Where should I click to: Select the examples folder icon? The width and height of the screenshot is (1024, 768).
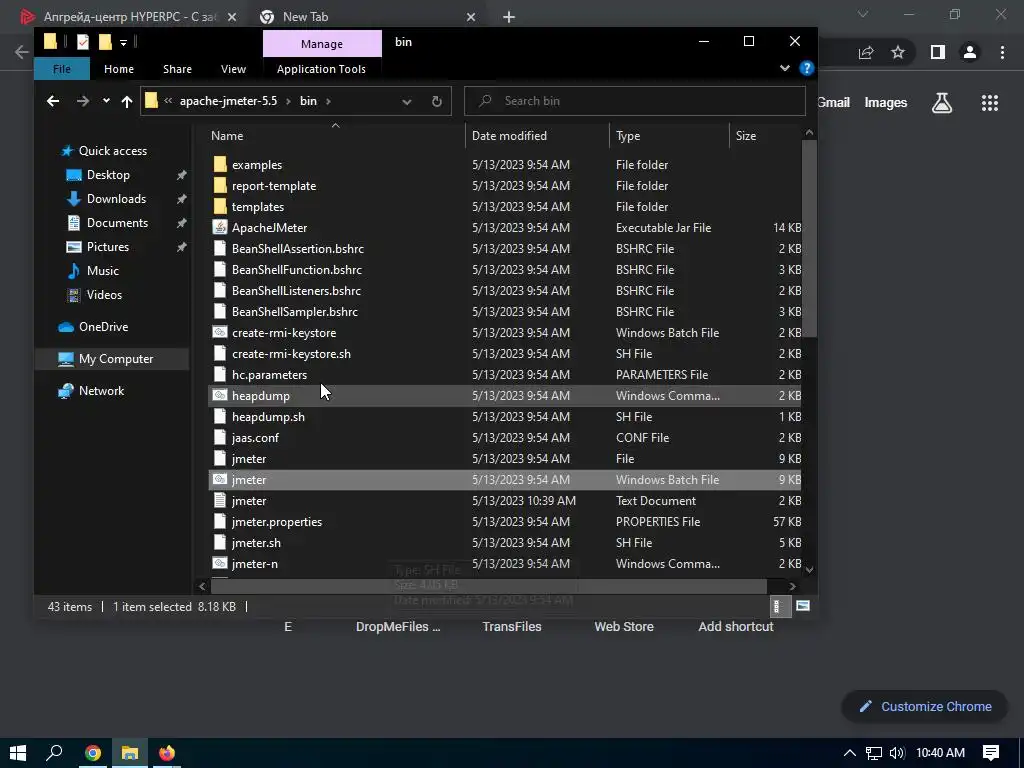tap(220, 165)
